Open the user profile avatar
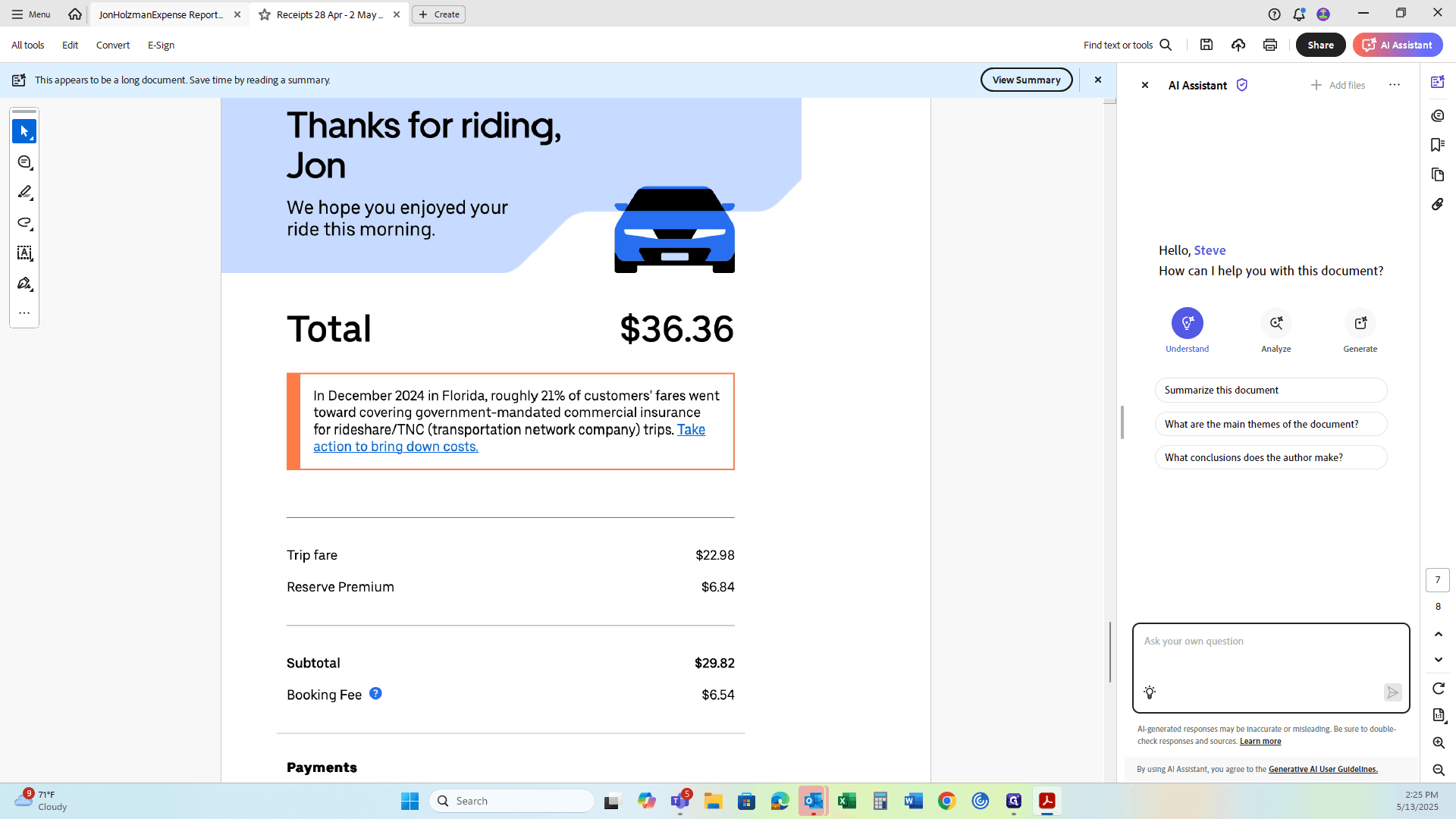This screenshot has height=819, width=1456. [x=1323, y=14]
